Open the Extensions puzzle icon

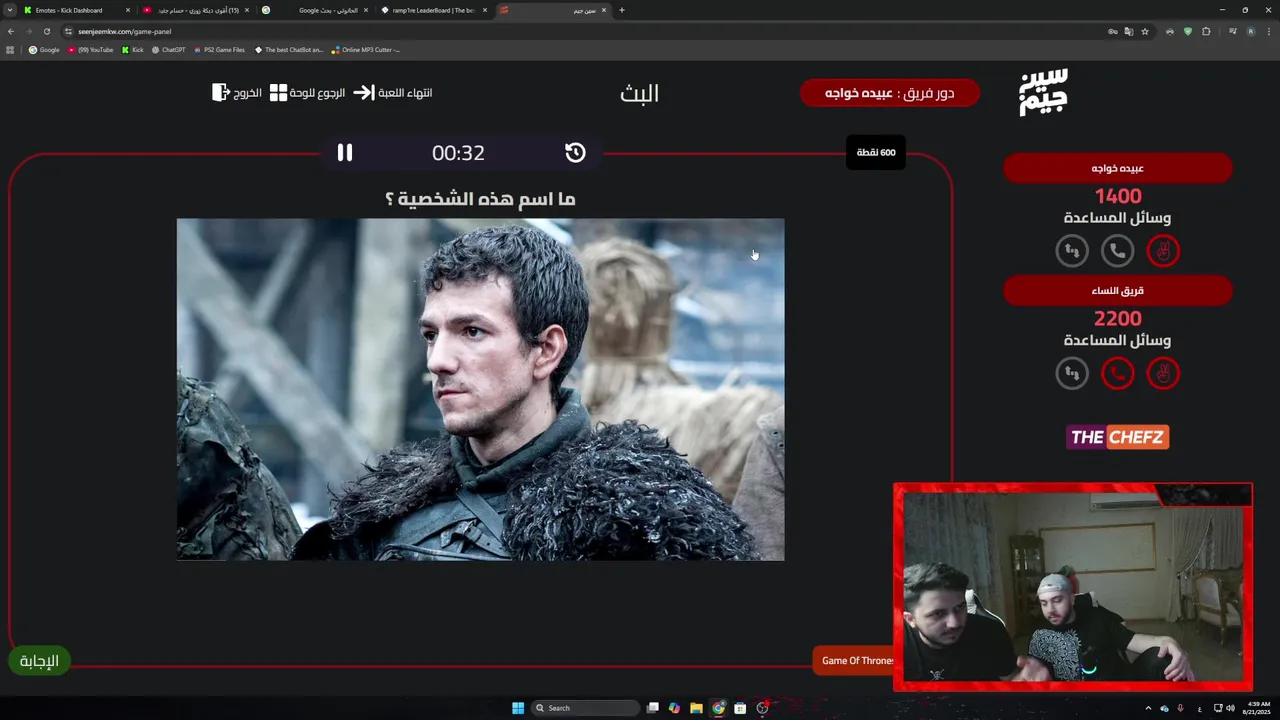(1206, 31)
